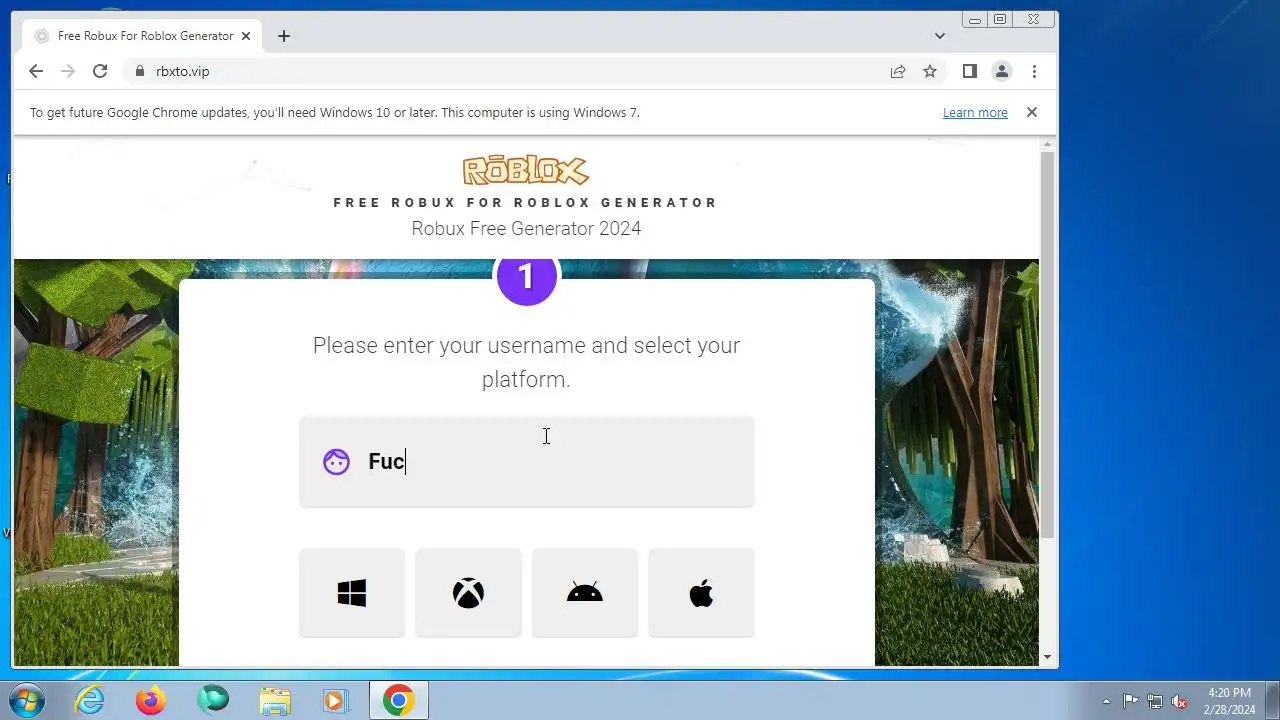Image resolution: width=1280 pixels, height=720 pixels.
Task: Click the scrollbar down arrow
Action: tap(1047, 657)
